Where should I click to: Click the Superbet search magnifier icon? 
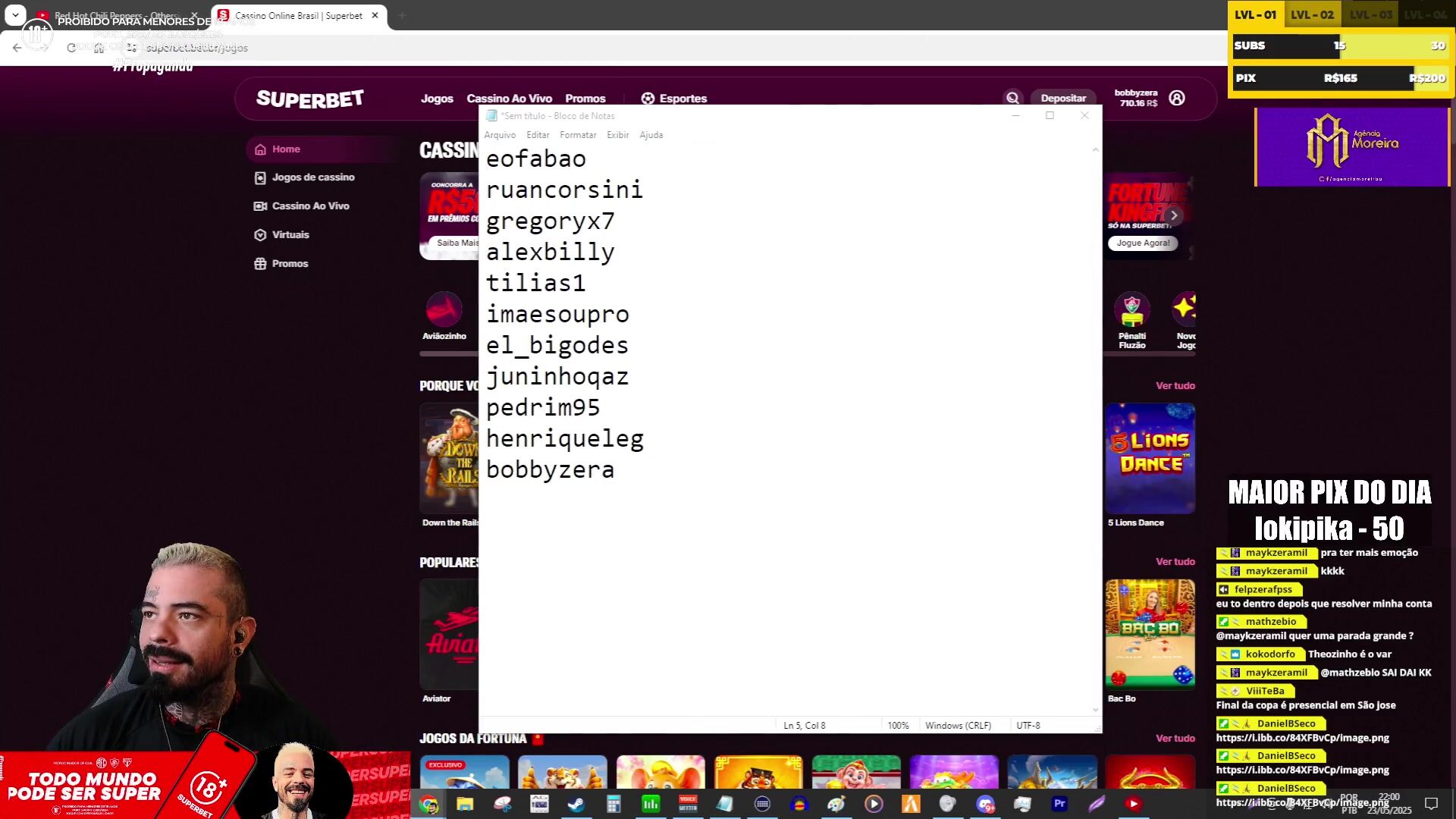pos(1012,98)
